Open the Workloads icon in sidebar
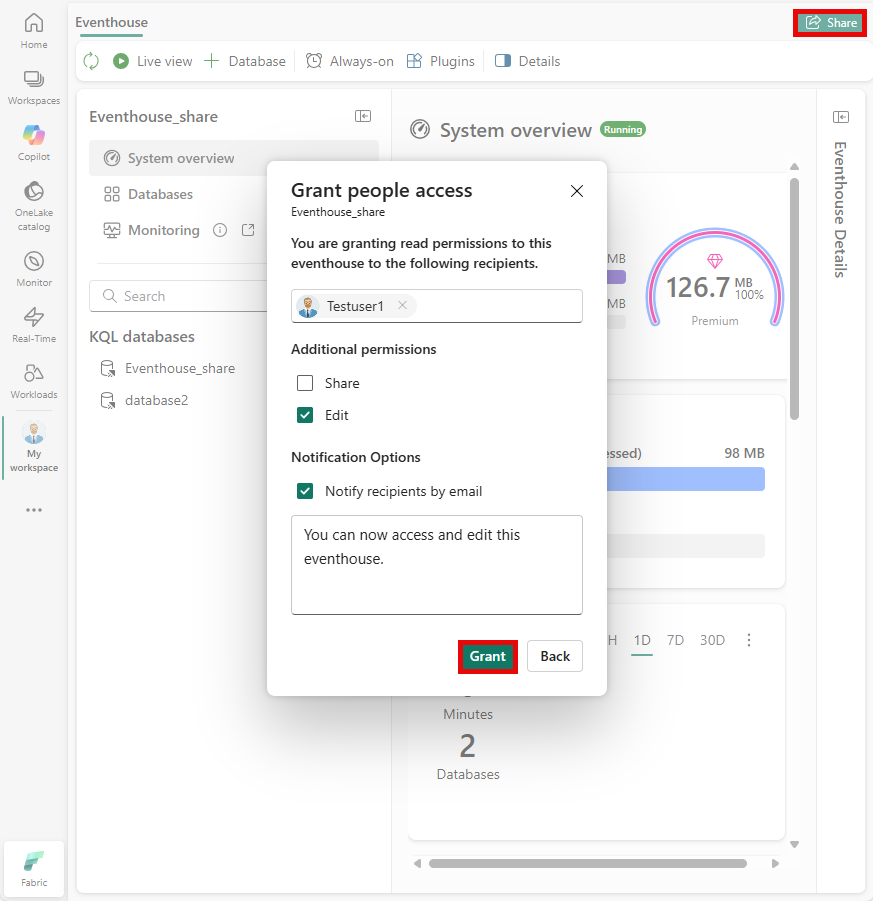This screenshot has height=901, width=873. pos(34,373)
